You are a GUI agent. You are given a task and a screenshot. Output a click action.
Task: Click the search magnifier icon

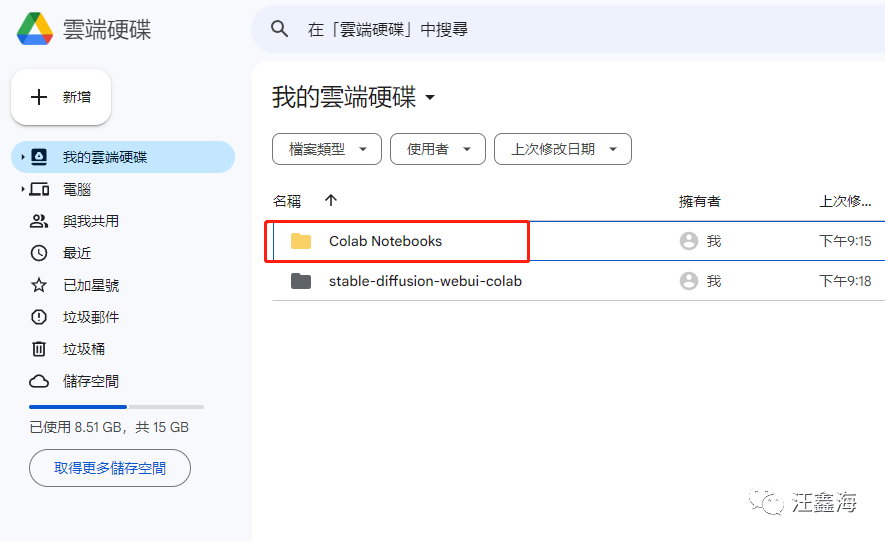(279, 29)
